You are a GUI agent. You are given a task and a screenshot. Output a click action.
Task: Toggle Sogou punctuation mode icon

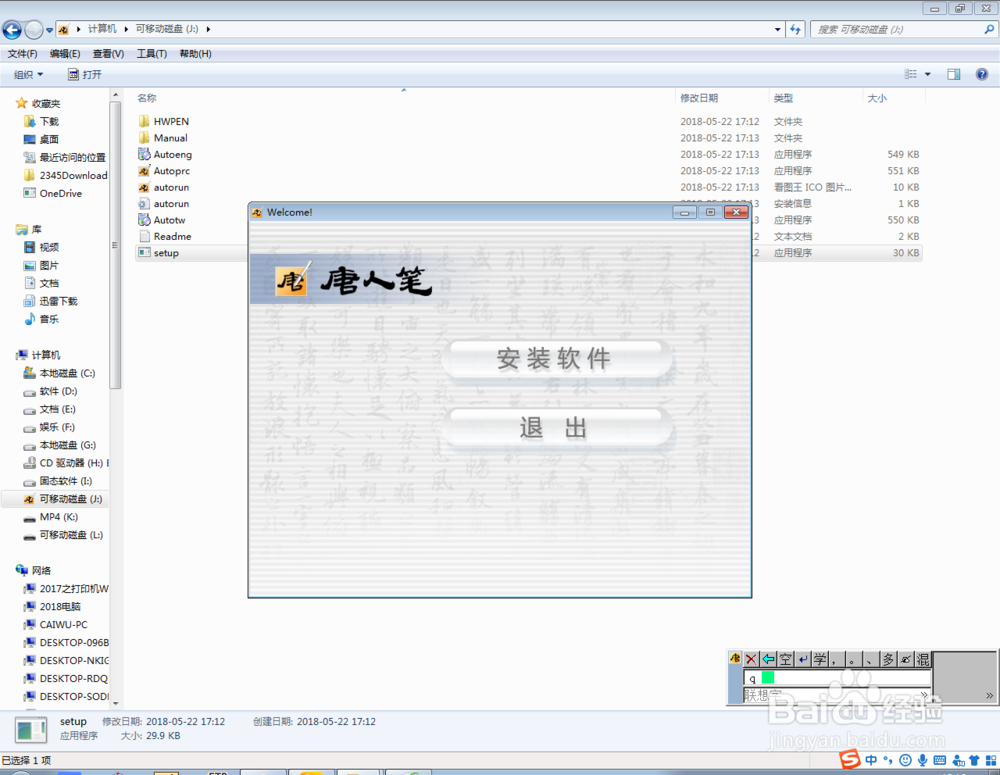pos(888,760)
